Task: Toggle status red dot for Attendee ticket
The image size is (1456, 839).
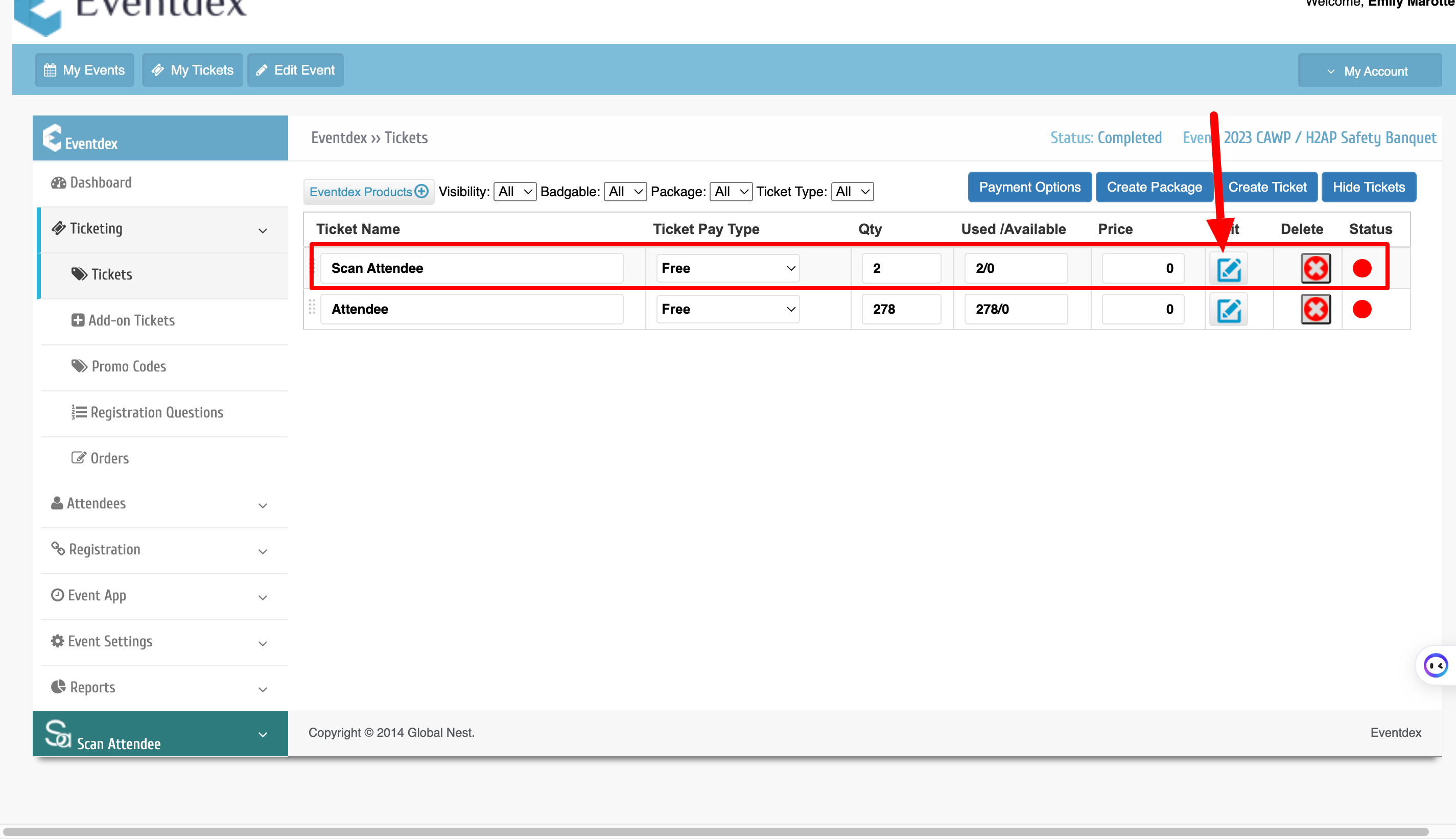Action: coord(1361,310)
